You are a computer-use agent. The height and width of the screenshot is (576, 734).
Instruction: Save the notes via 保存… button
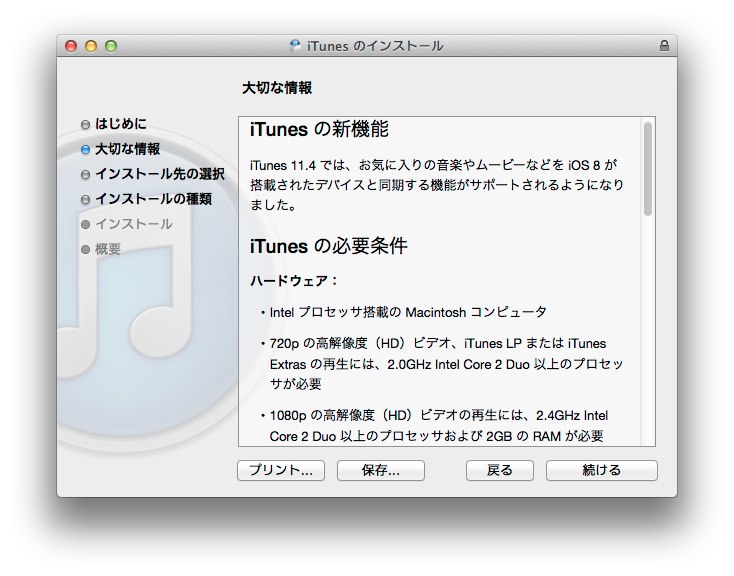[381, 470]
